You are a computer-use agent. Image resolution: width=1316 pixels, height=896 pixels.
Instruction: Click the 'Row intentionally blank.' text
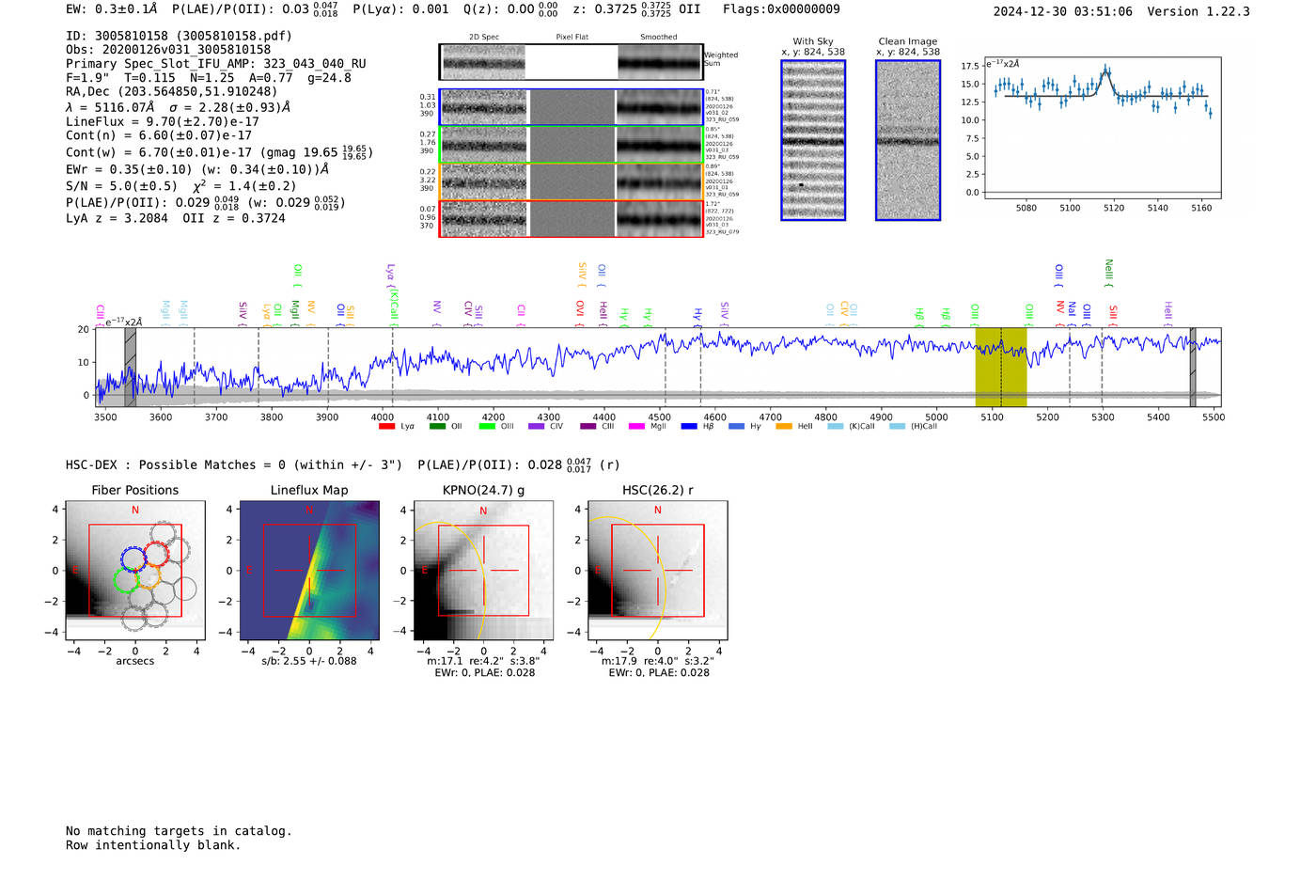(153, 845)
